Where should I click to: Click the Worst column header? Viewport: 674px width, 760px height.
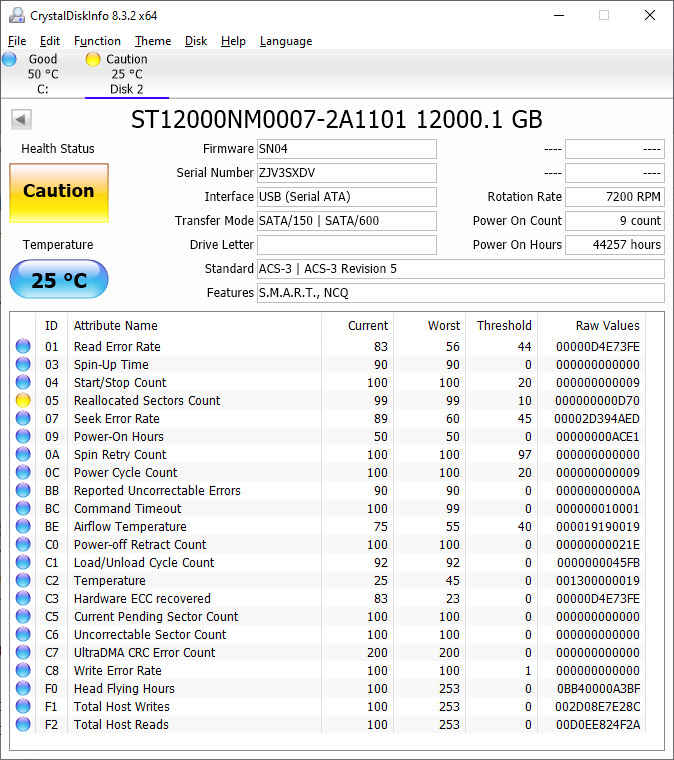(444, 326)
